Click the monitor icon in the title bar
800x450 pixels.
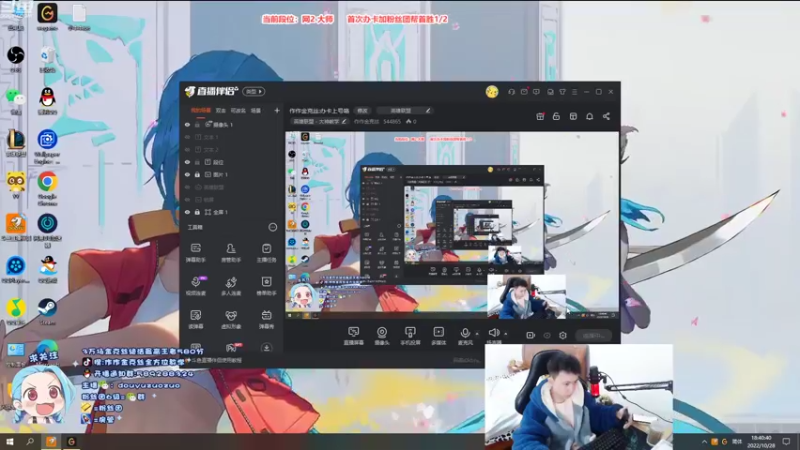coord(550,92)
